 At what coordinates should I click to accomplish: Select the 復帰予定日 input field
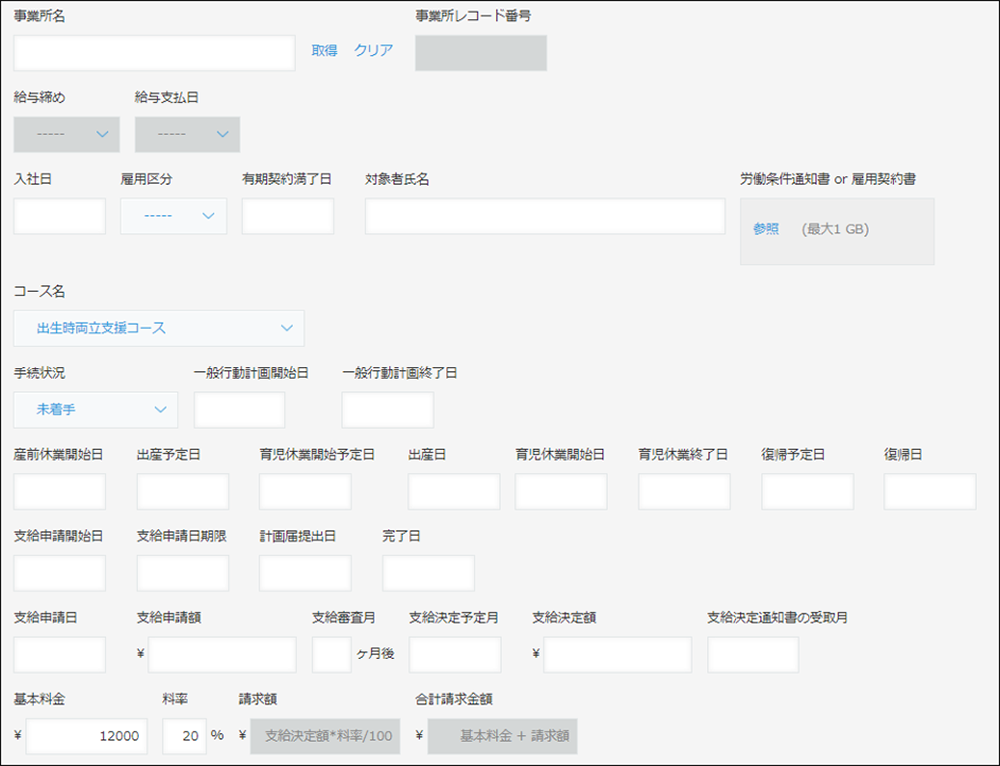(806, 491)
